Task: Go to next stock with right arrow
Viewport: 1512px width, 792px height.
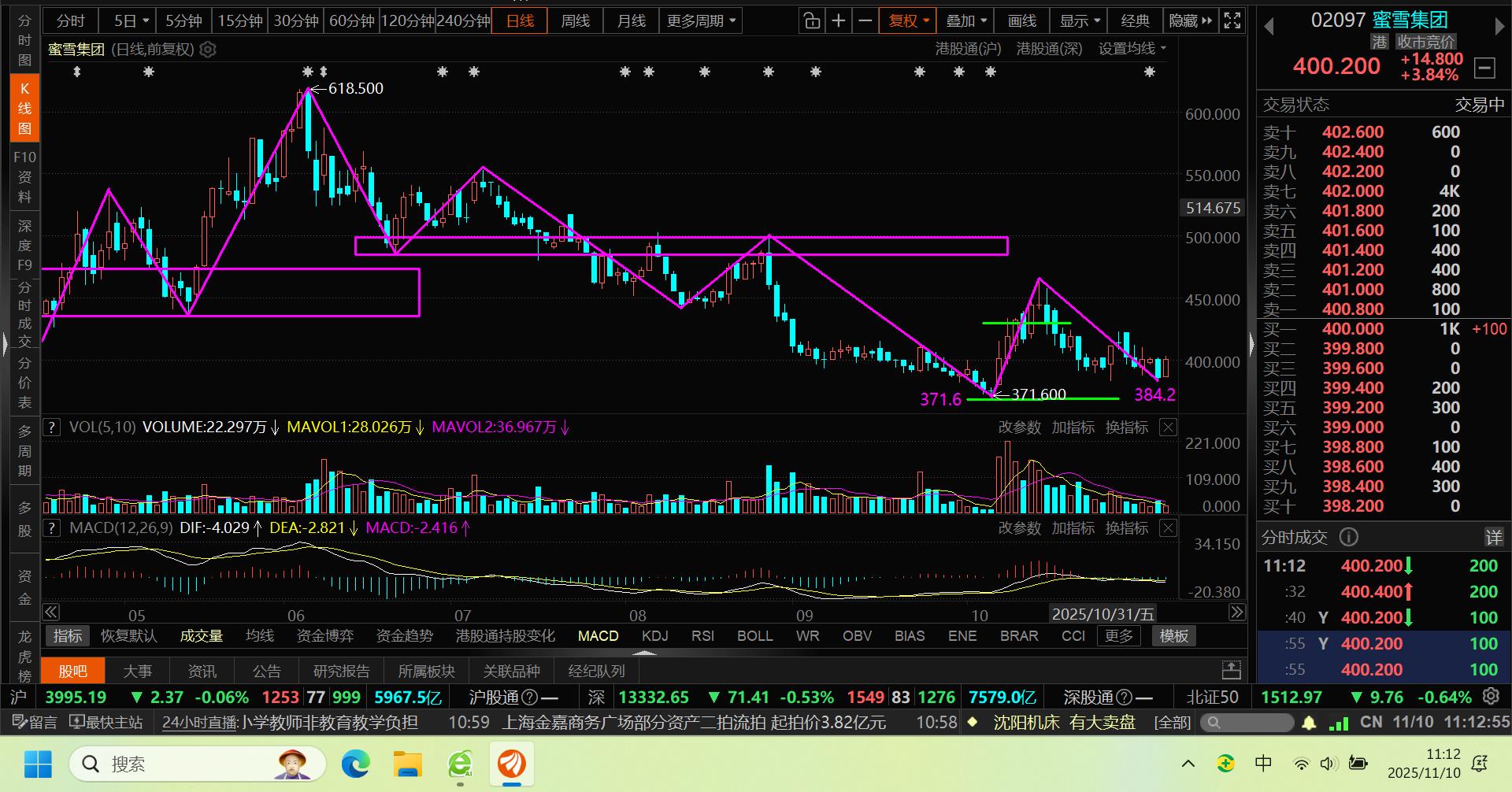Action: 1499,27
